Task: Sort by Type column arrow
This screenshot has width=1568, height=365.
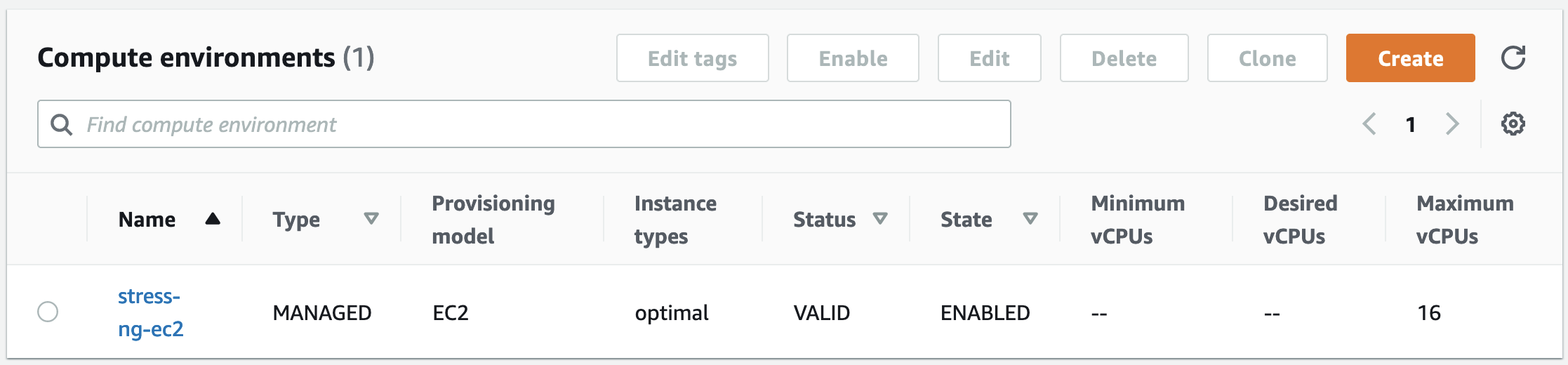Action: pyautogui.click(x=371, y=219)
